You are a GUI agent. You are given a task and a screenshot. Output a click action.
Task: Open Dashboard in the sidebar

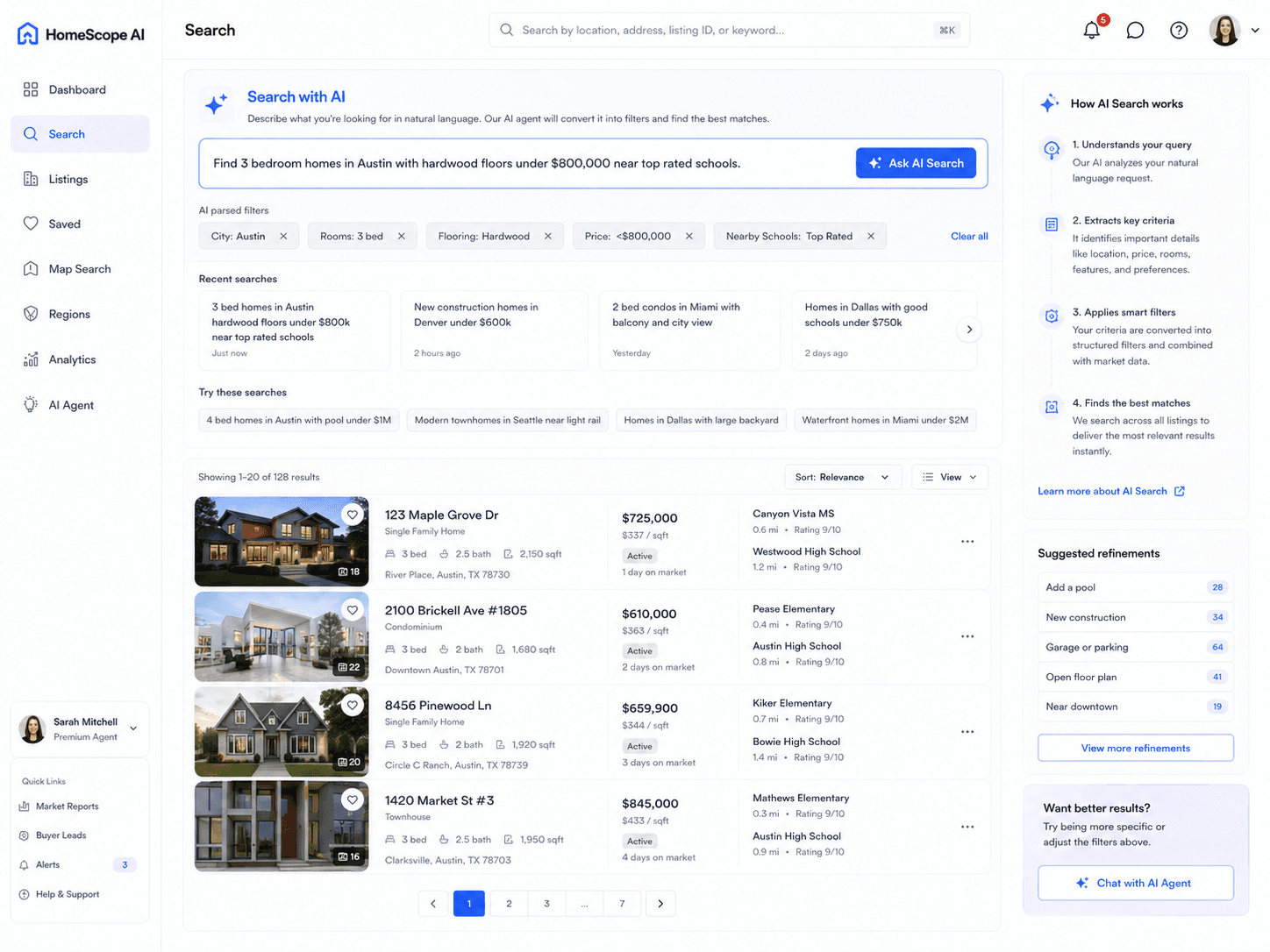pos(80,89)
